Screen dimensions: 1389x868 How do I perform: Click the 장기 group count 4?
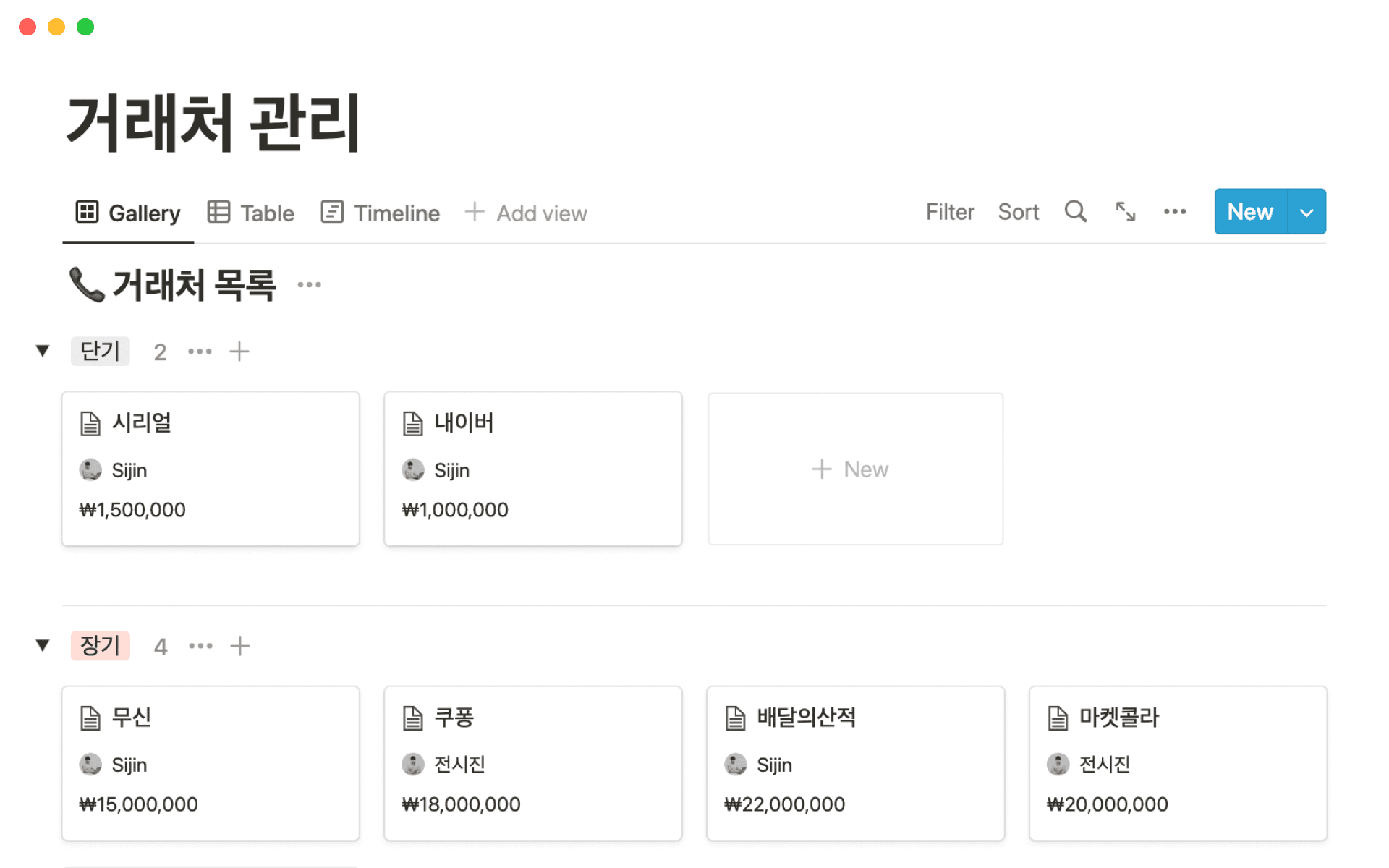coord(161,647)
